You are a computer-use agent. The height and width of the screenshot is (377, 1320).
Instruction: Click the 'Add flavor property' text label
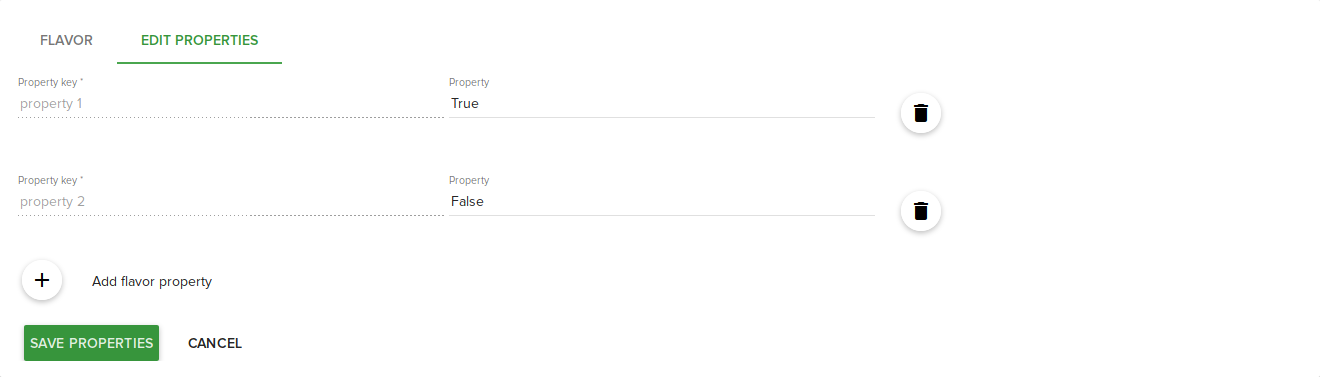[x=152, y=281]
